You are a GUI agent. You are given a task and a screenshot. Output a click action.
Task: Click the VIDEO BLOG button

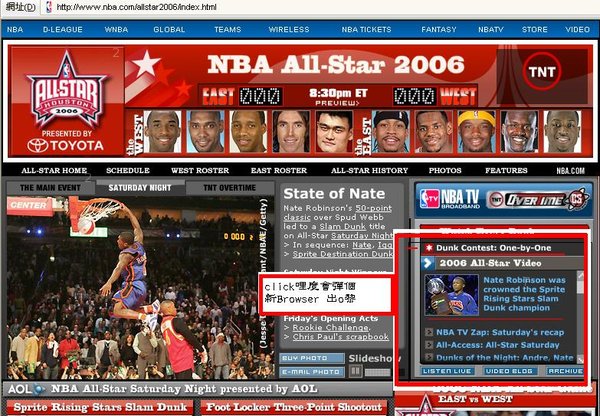(x=509, y=371)
